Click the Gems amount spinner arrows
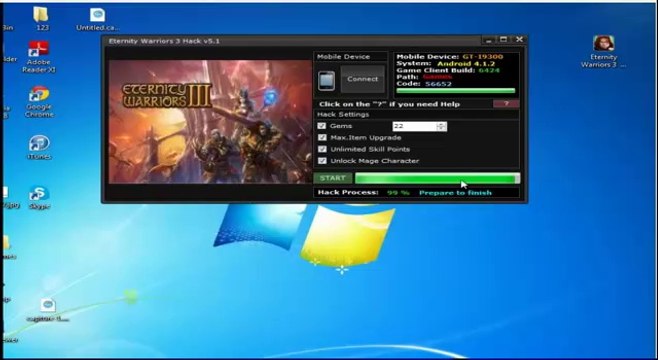 coord(441,126)
